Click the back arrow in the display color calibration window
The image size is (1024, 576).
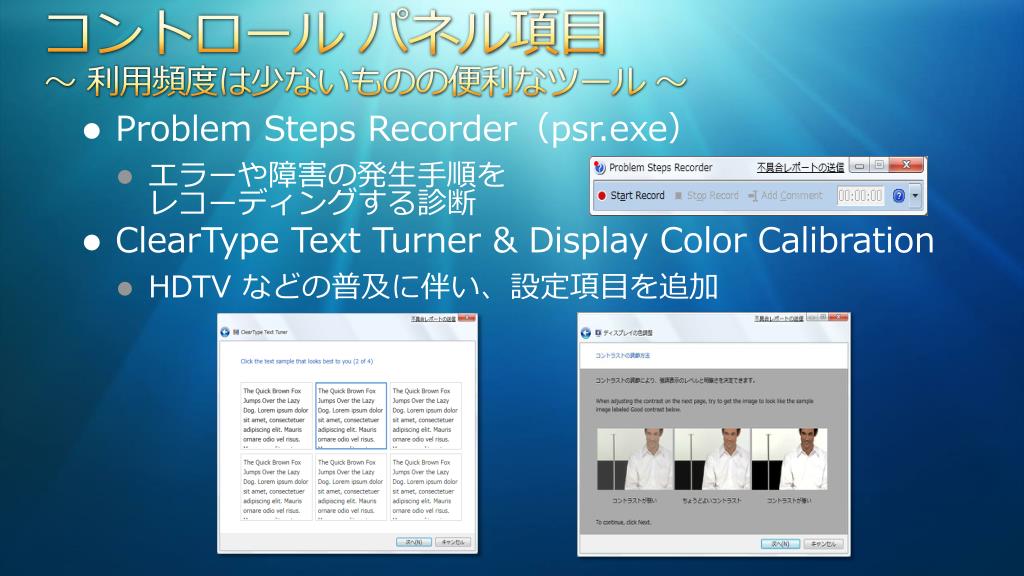[x=586, y=332]
